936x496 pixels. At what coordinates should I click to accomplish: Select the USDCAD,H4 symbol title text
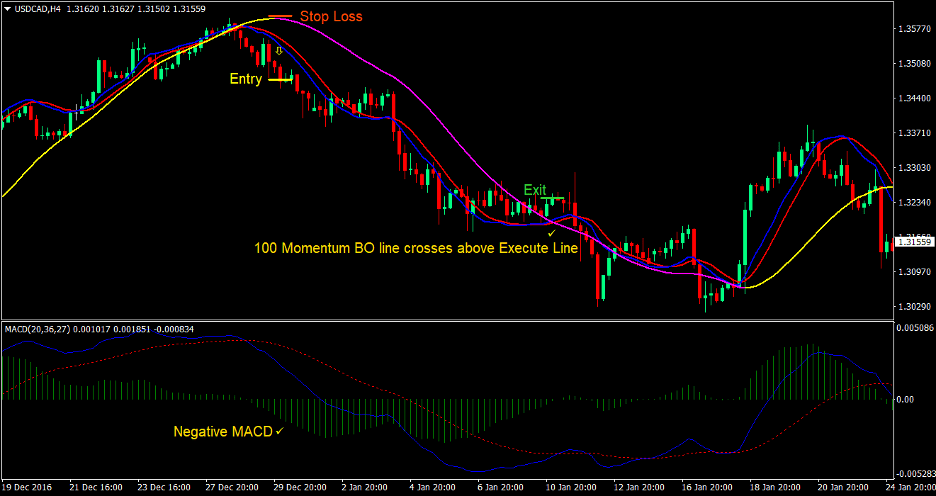[36, 9]
